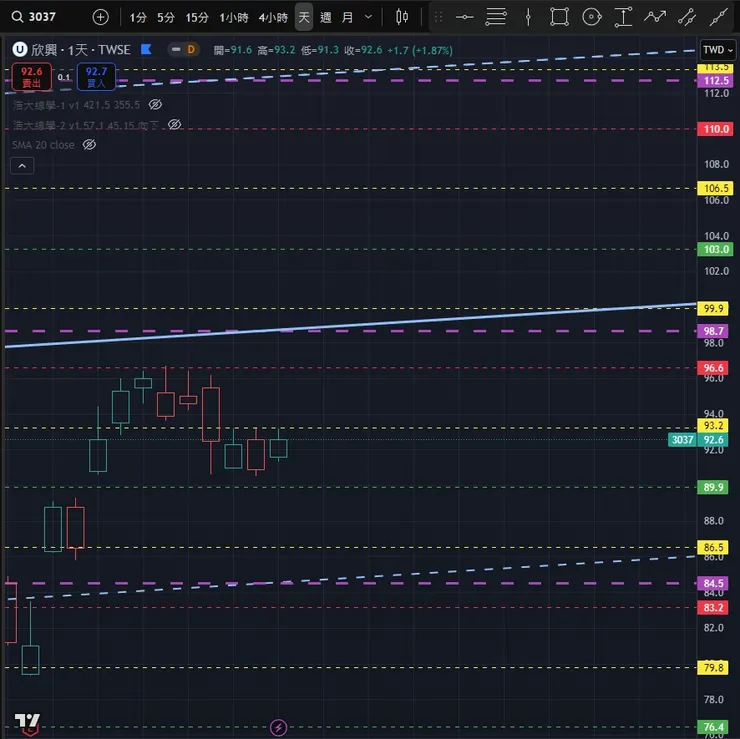Switch to the 15分 timeframe

click(197, 17)
